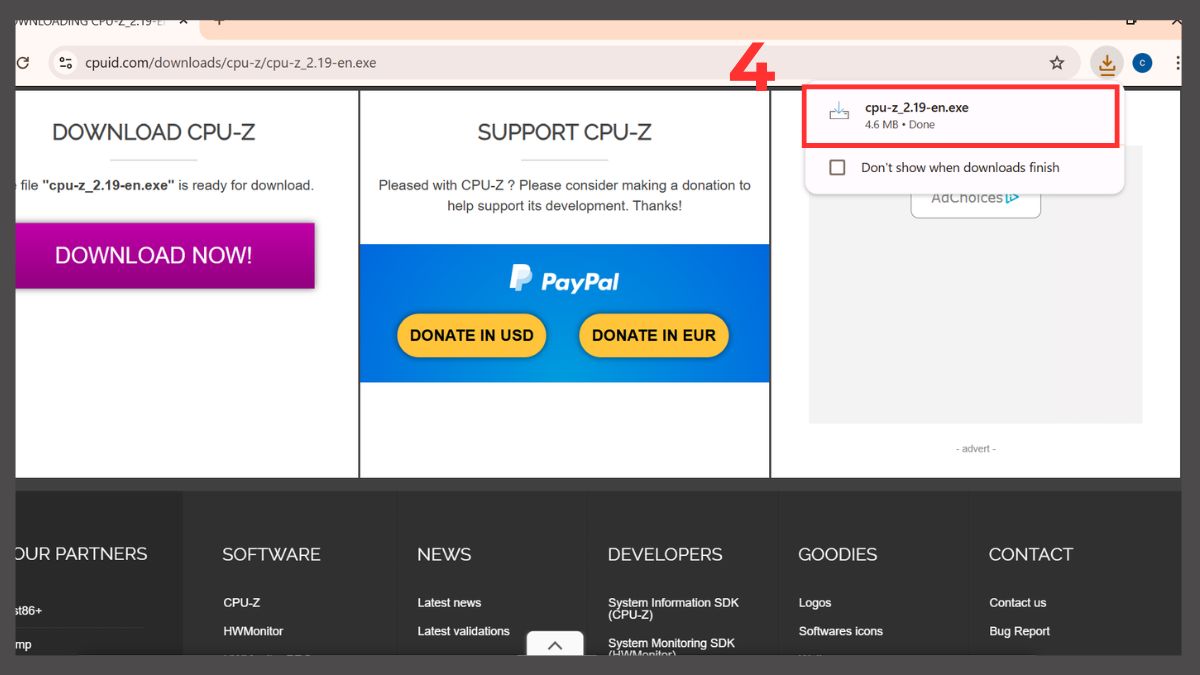
Task: Click the "- advert -" label
Action: 976,449
